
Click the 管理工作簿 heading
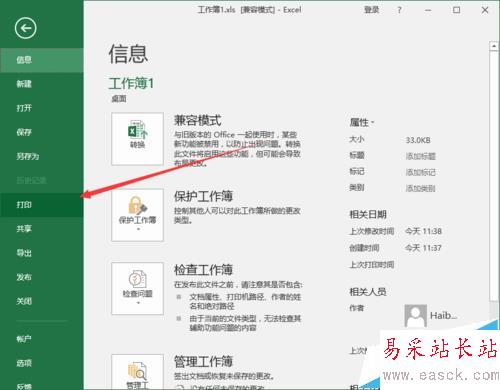(x=203, y=361)
